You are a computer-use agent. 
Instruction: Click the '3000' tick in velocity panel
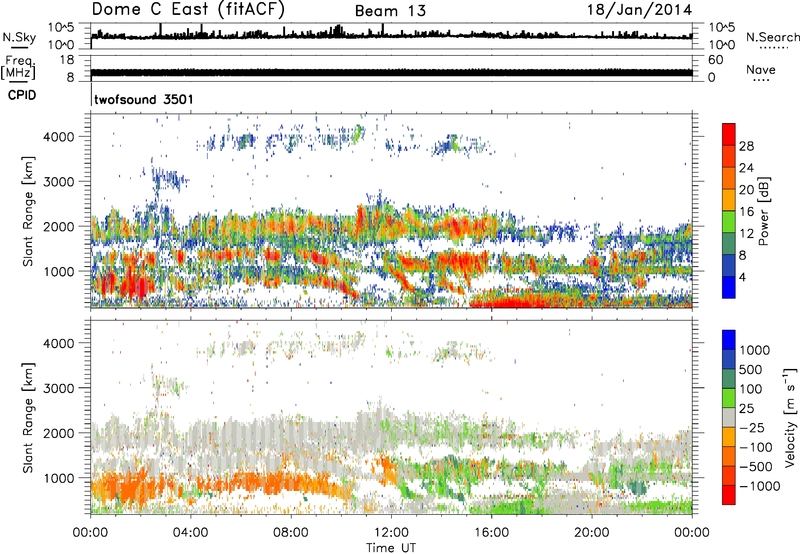pos(58,388)
